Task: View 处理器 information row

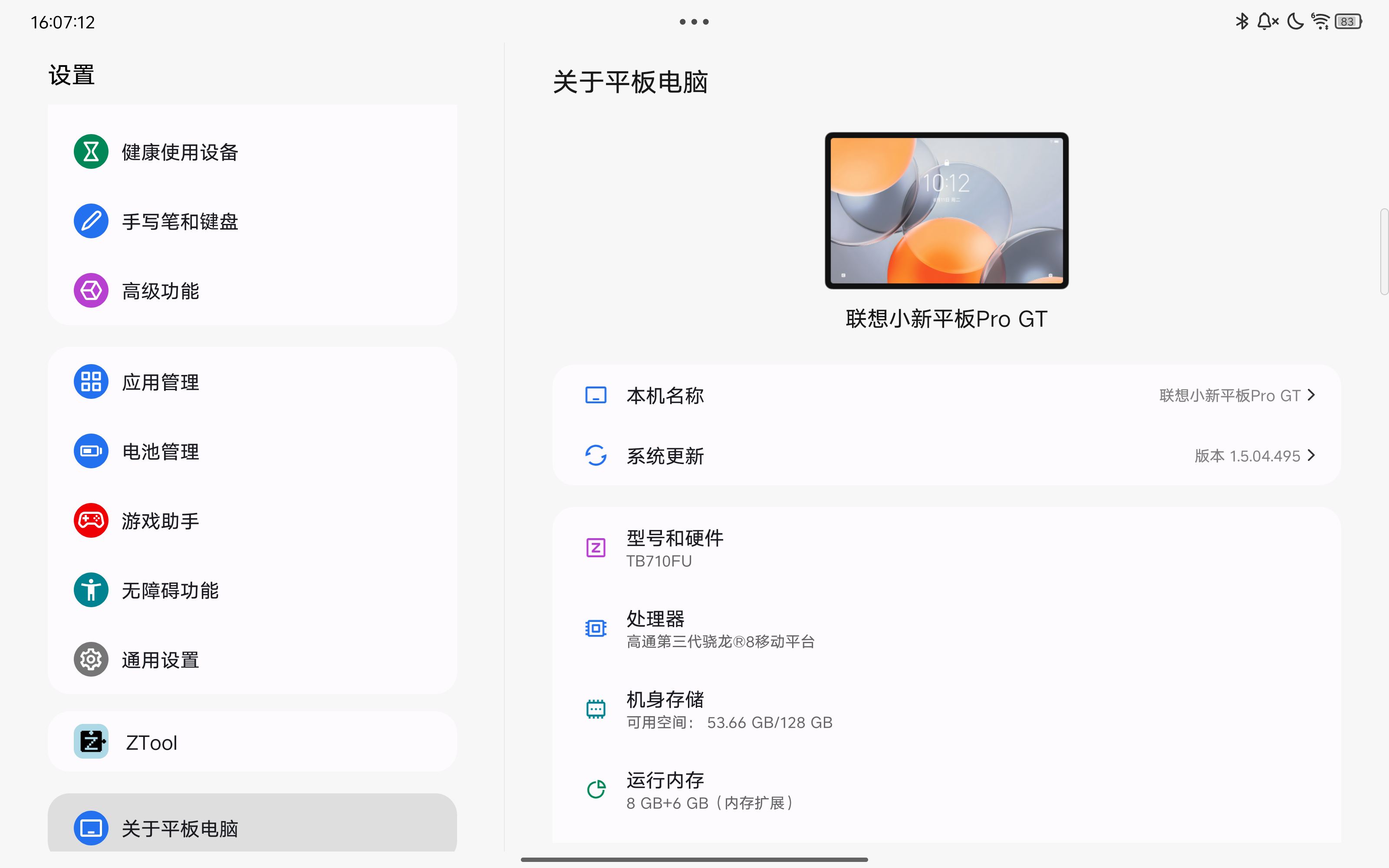Action: pos(946,629)
